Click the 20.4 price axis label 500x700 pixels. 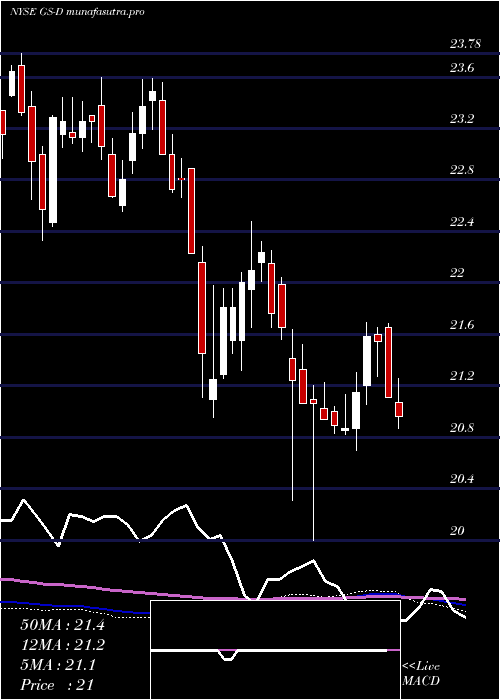[x=462, y=479]
